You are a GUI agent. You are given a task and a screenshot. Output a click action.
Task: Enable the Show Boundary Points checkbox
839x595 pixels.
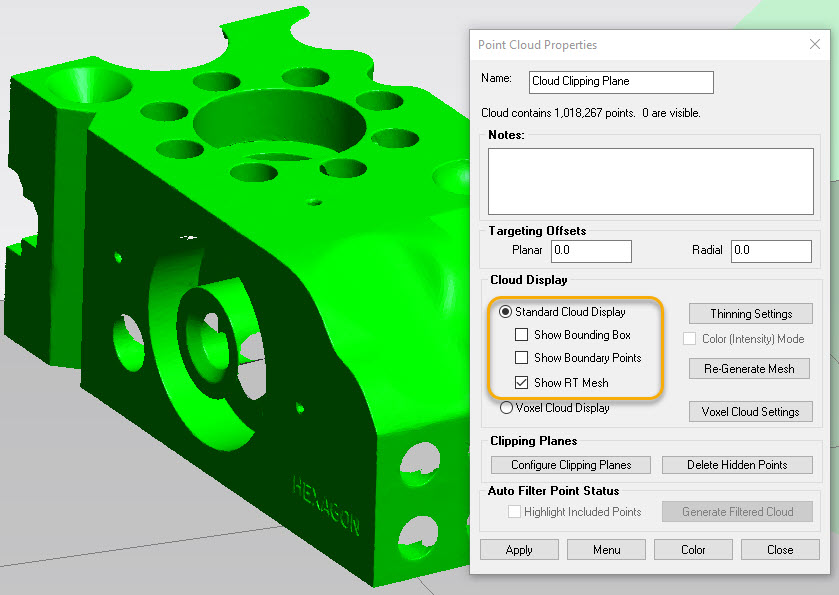(x=521, y=358)
